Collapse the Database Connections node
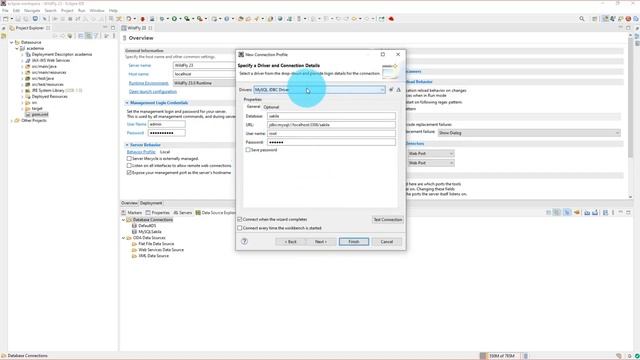Screen dimensions: 640x360 (x=123, y=220)
